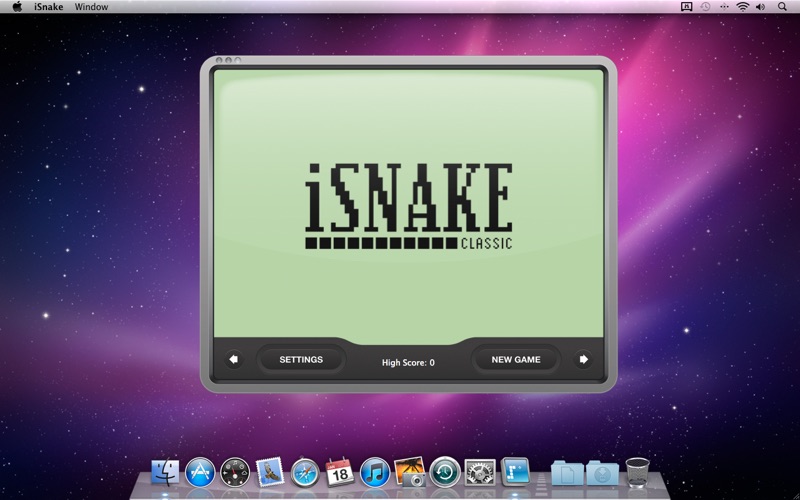Open iPhoto from the Dock
The height and width of the screenshot is (500, 800).
point(410,472)
